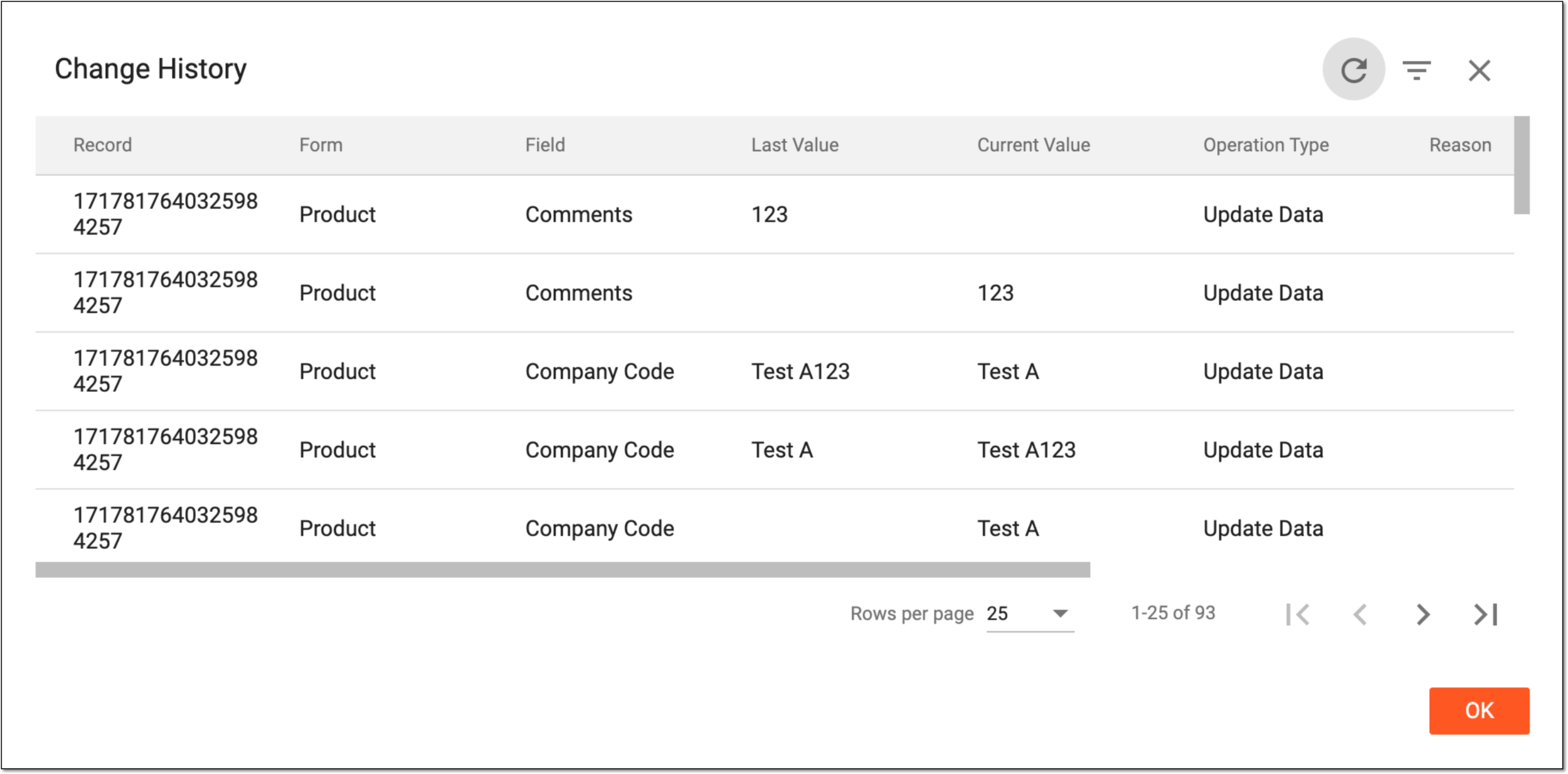Open the filter options icon
Screen dimensions: 1568x774
tap(1416, 70)
